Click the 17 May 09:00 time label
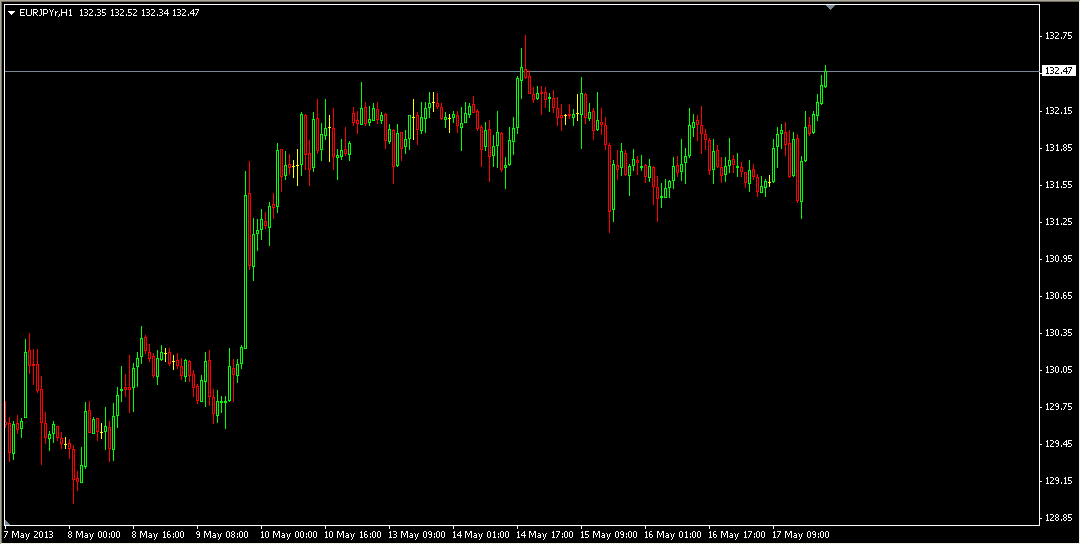The image size is (1081, 545). [802, 535]
